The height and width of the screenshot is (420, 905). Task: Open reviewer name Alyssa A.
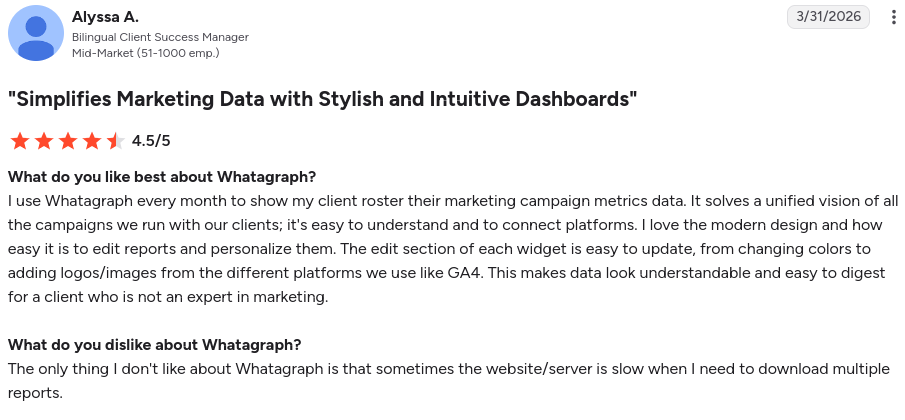tap(105, 17)
